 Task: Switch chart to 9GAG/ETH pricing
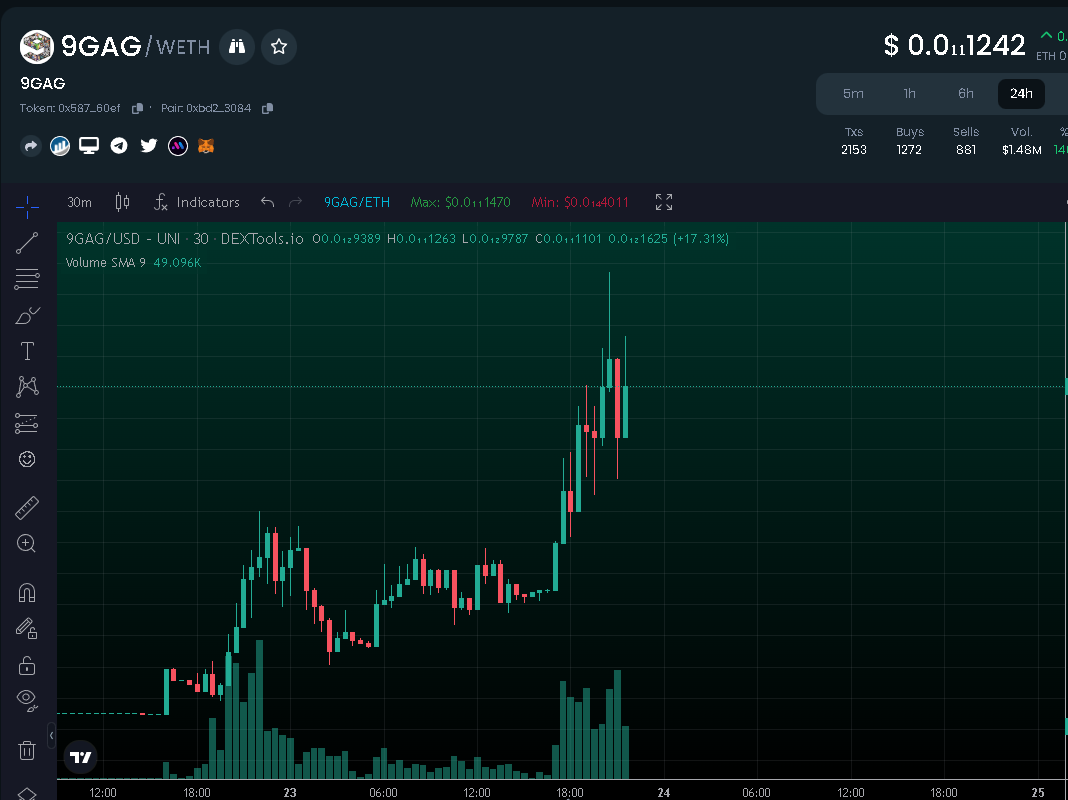tap(357, 202)
